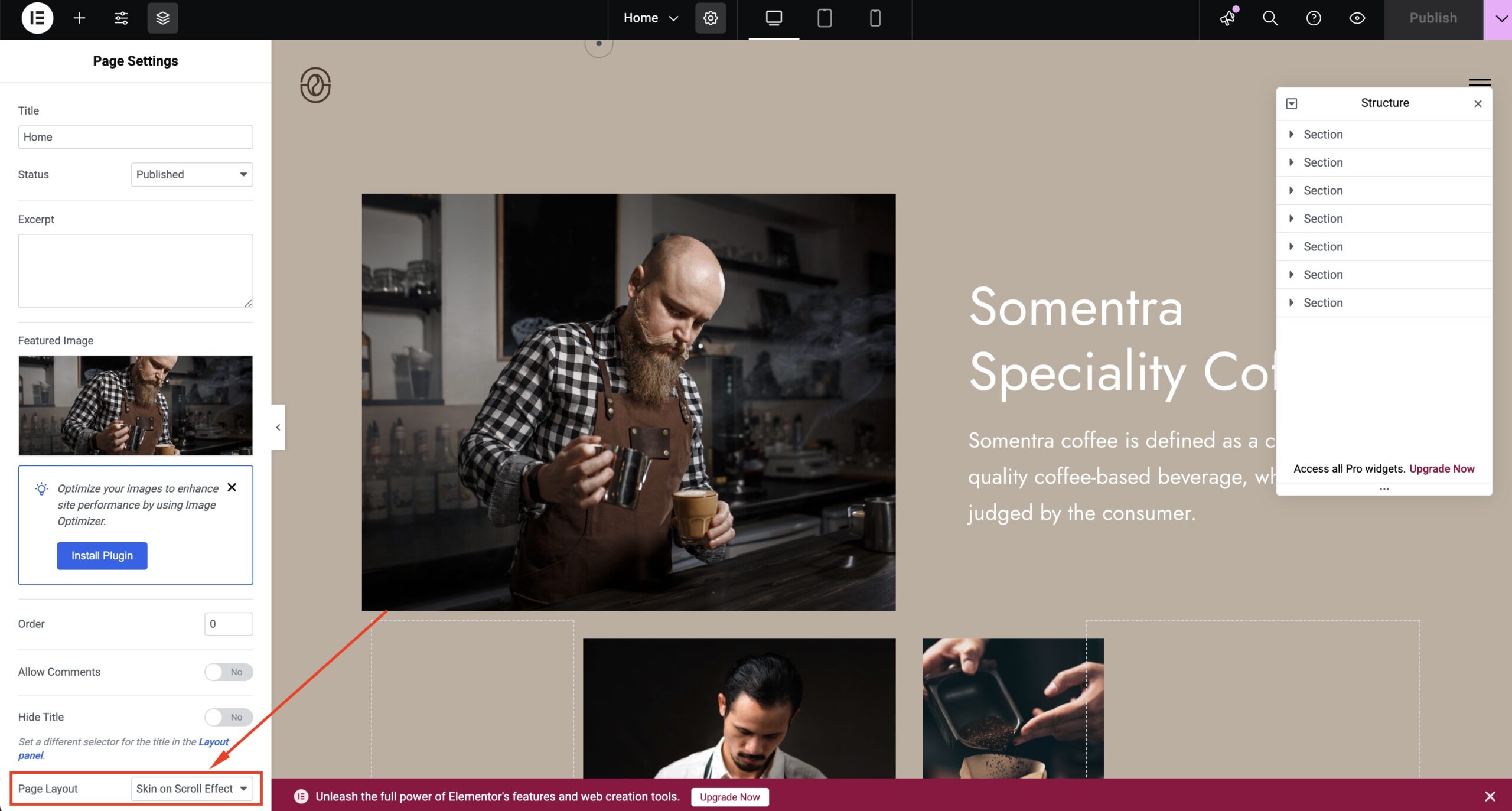Expand the first Section in Structure
The width and height of the screenshot is (1512, 811).
point(1291,134)
